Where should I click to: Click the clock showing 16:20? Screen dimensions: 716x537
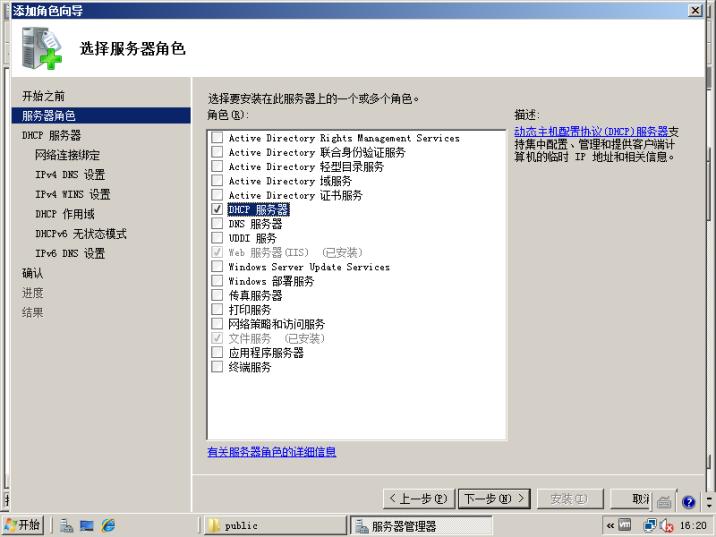694,526
